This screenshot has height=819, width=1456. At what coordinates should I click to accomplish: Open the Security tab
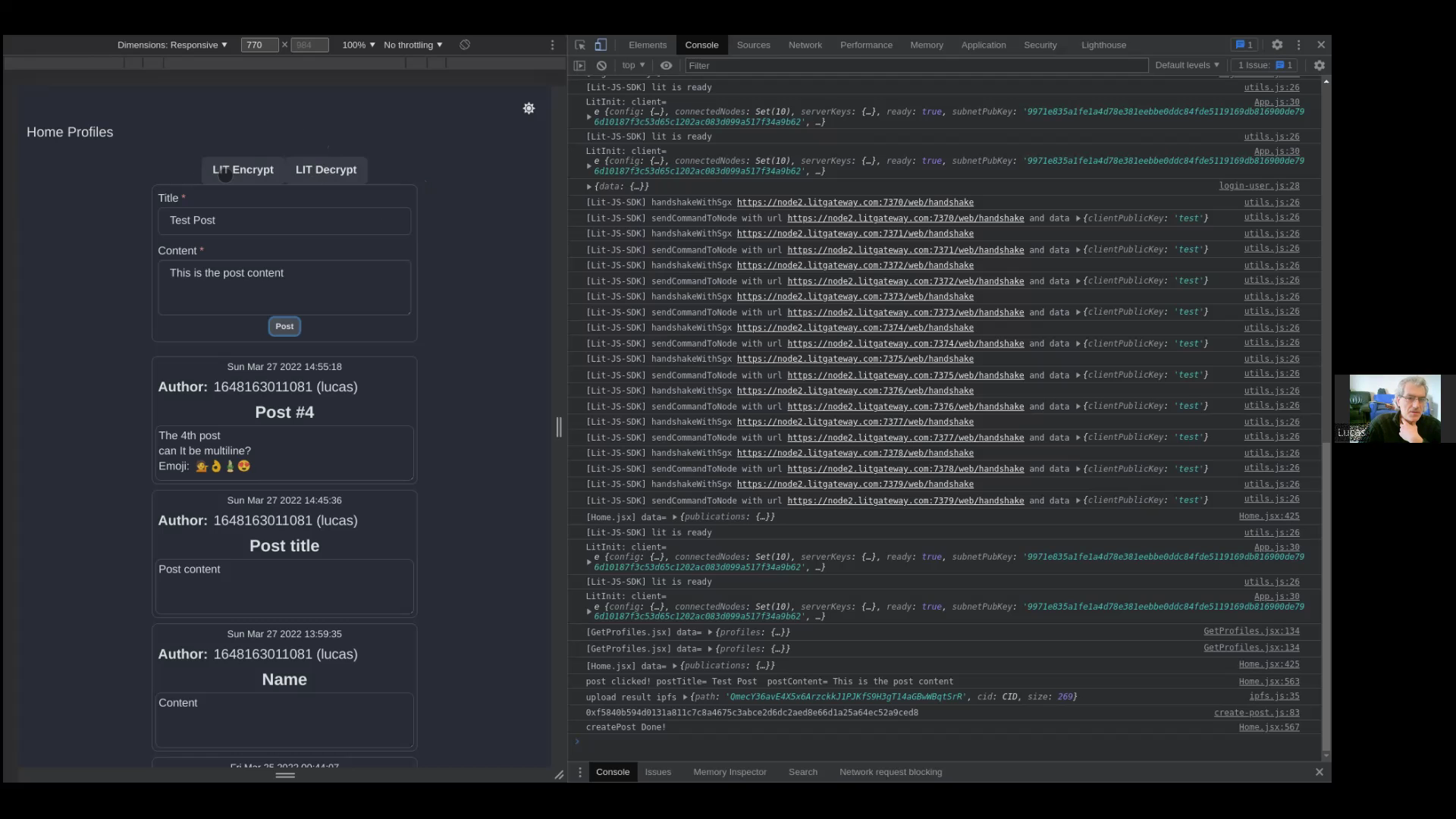tap(1040, 45)
